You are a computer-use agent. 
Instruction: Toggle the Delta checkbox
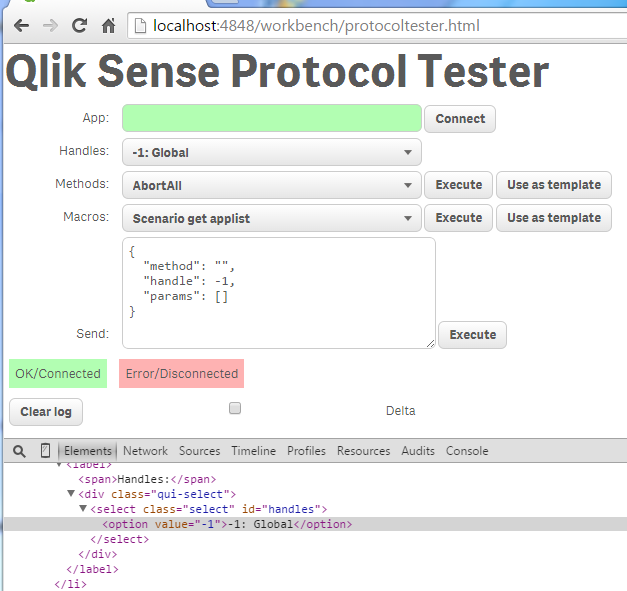click(235, 408)
